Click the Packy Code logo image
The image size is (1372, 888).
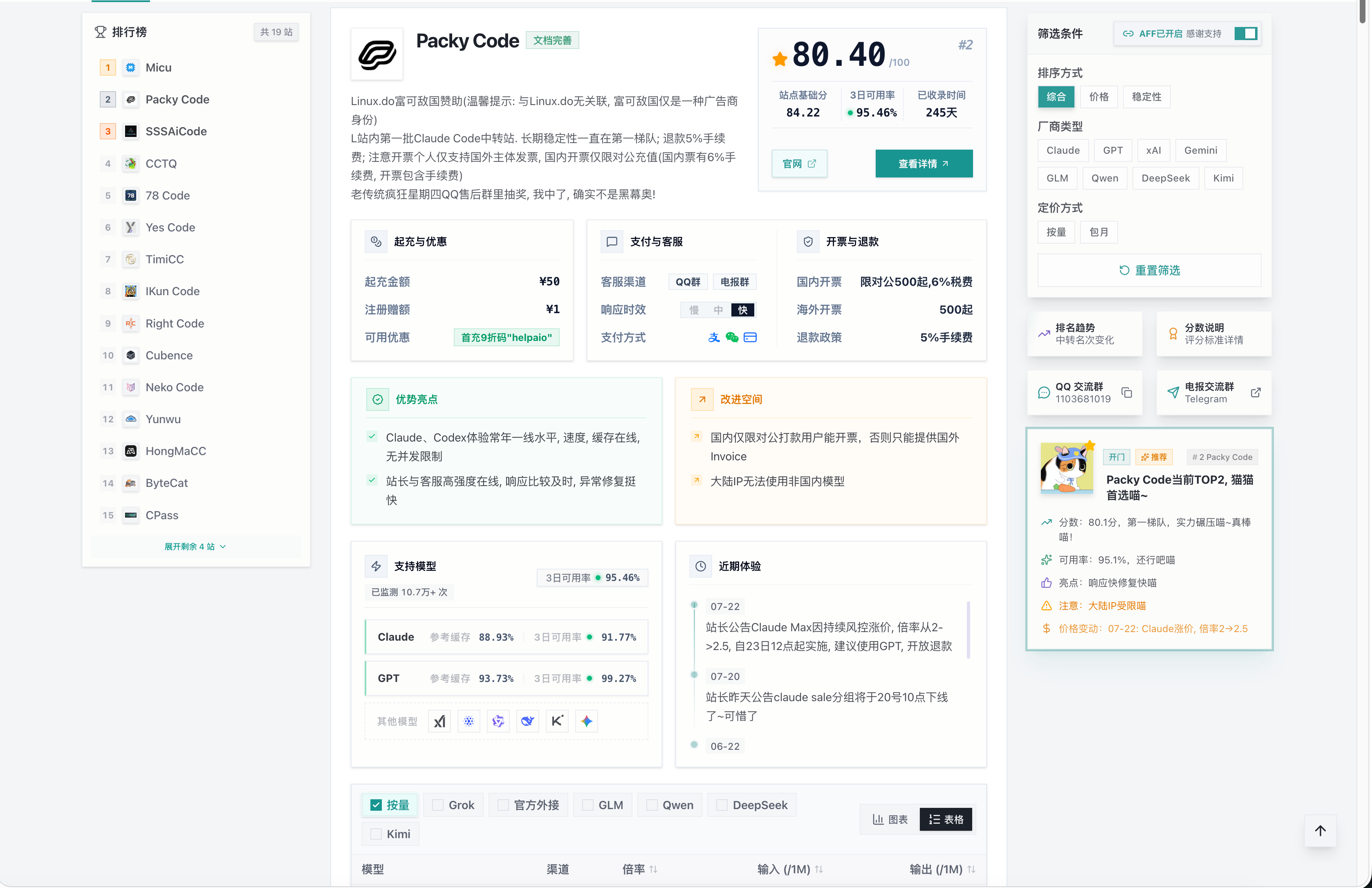tap(377, 55)
